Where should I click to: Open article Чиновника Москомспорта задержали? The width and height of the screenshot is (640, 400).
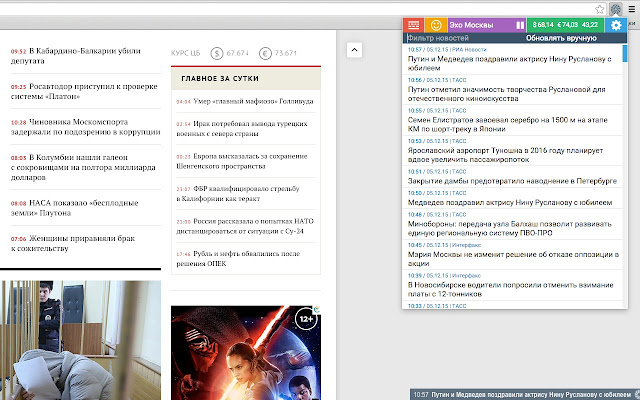(85, 127)
